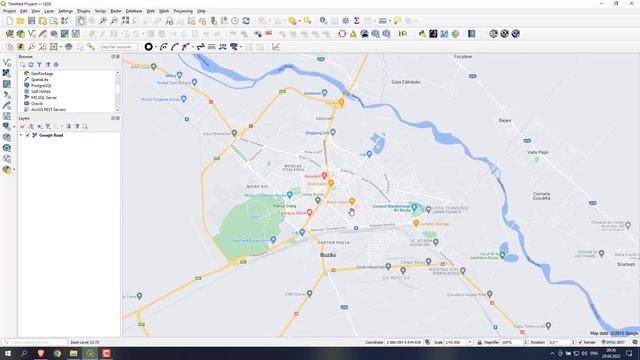Refresh the Browser panel
Image resolution: width=640 pixels, height=360 pixels.
31,65
